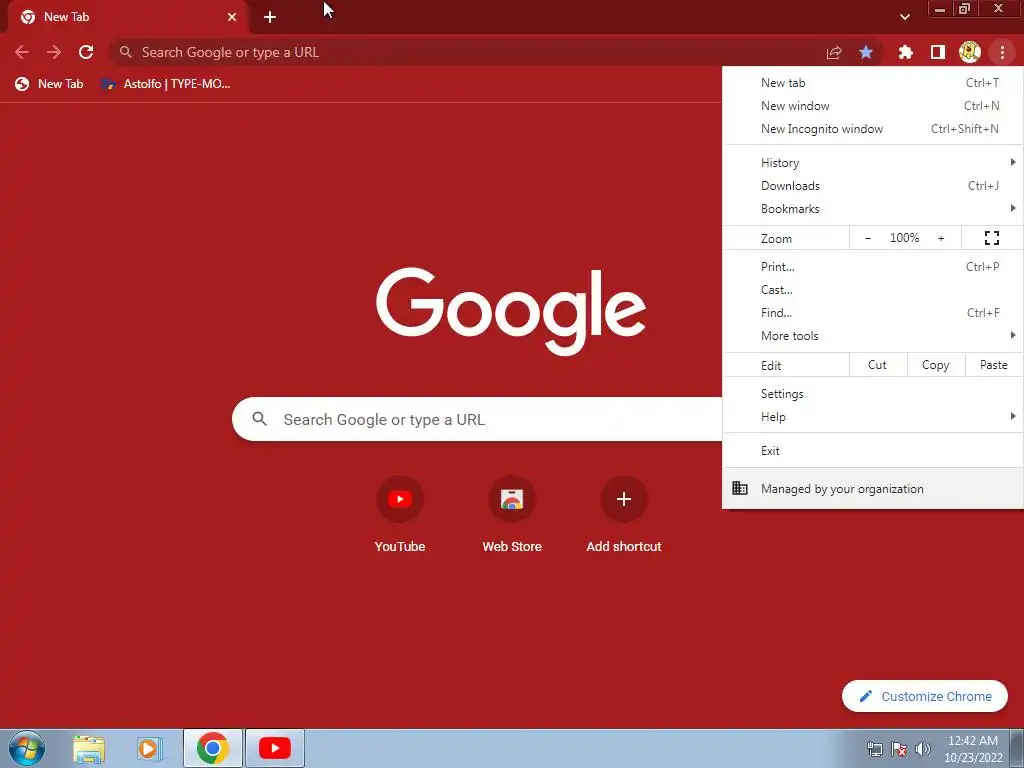Open the profile avatar icon

click(x=970, y=52)
